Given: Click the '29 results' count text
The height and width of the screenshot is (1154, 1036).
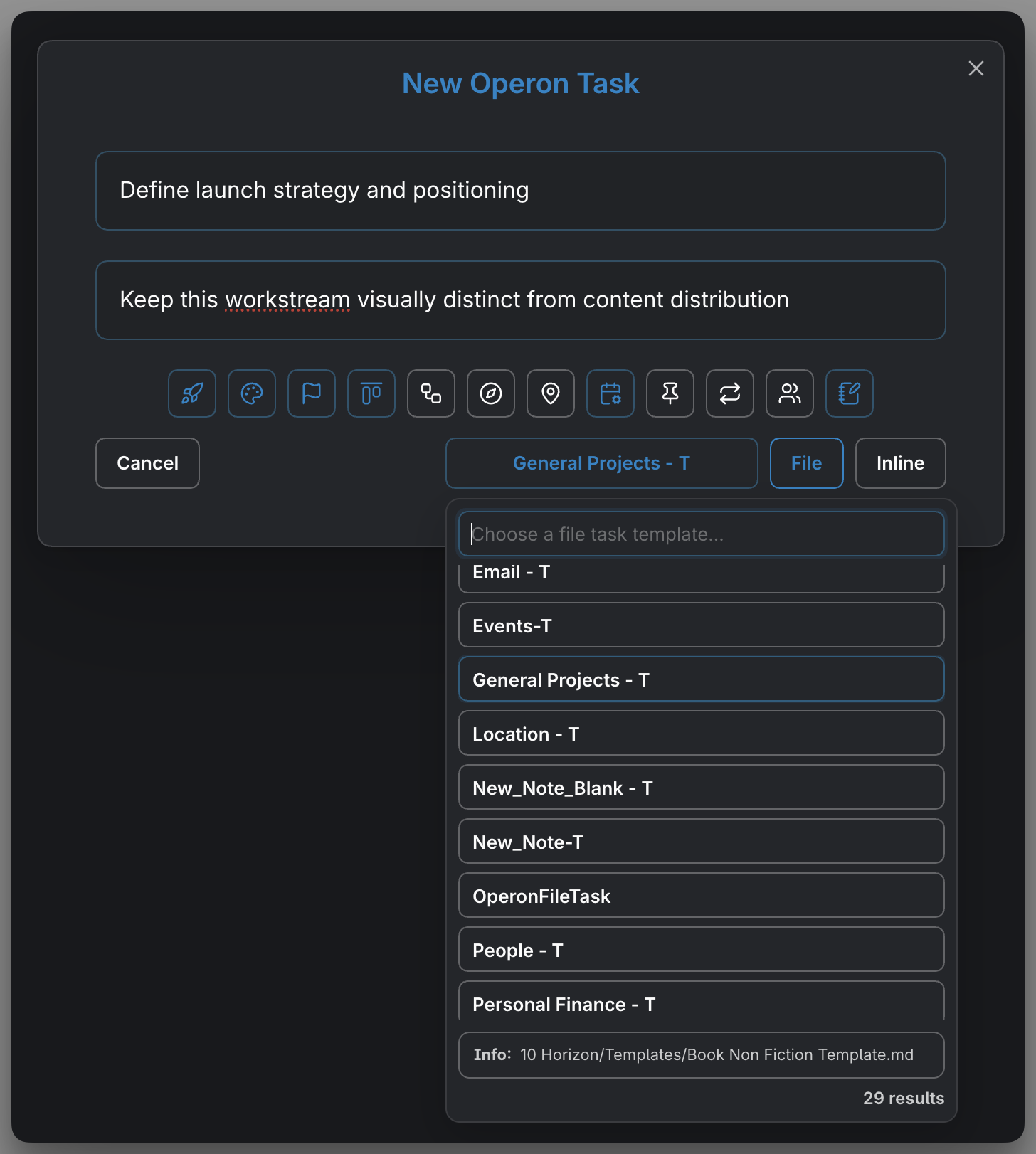Looking at the screenshot, I should [x=904, y=1099].
